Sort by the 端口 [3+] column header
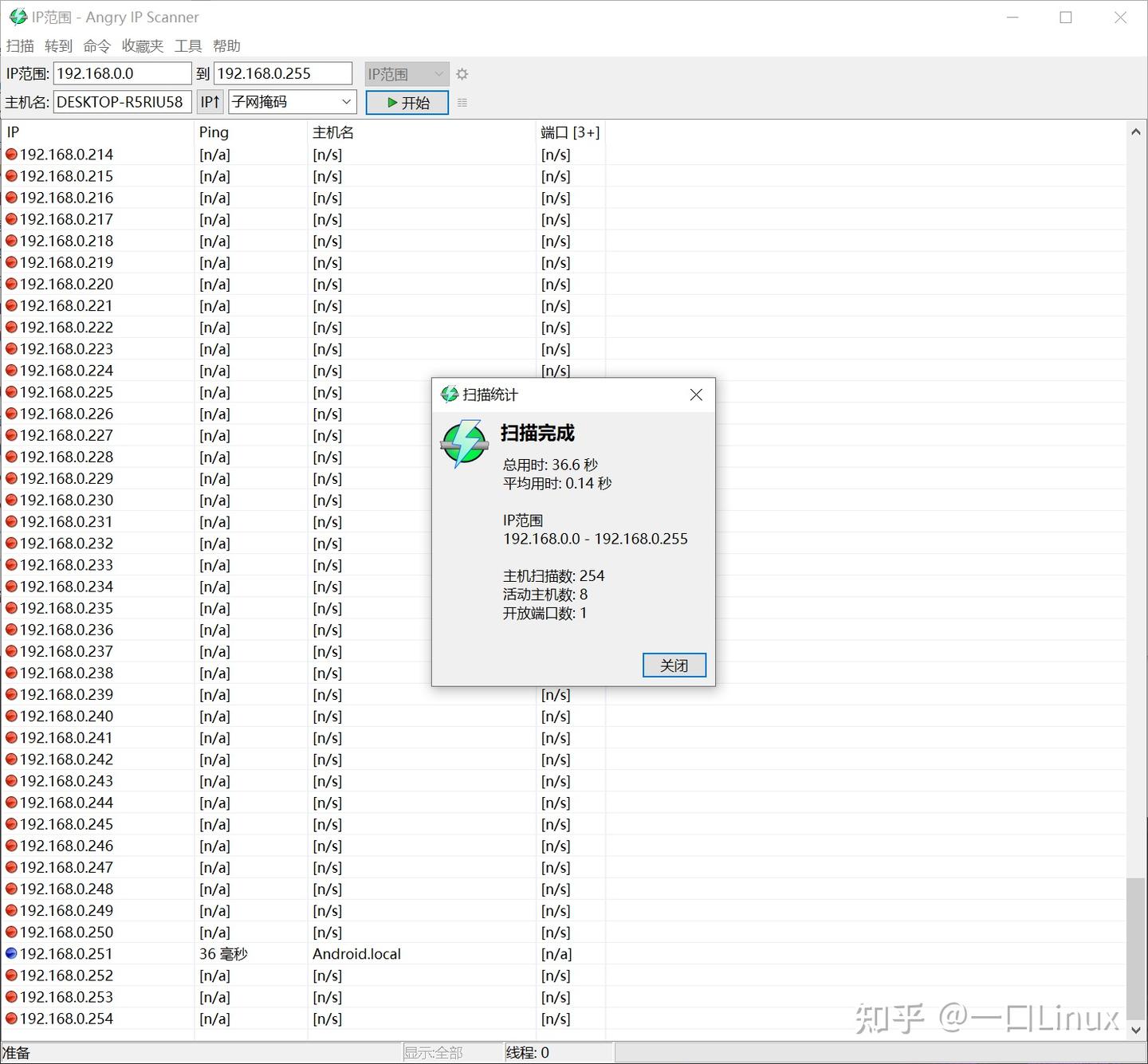The width and height of the screenshot is (1148, 1064). click(x=571, y=132)
